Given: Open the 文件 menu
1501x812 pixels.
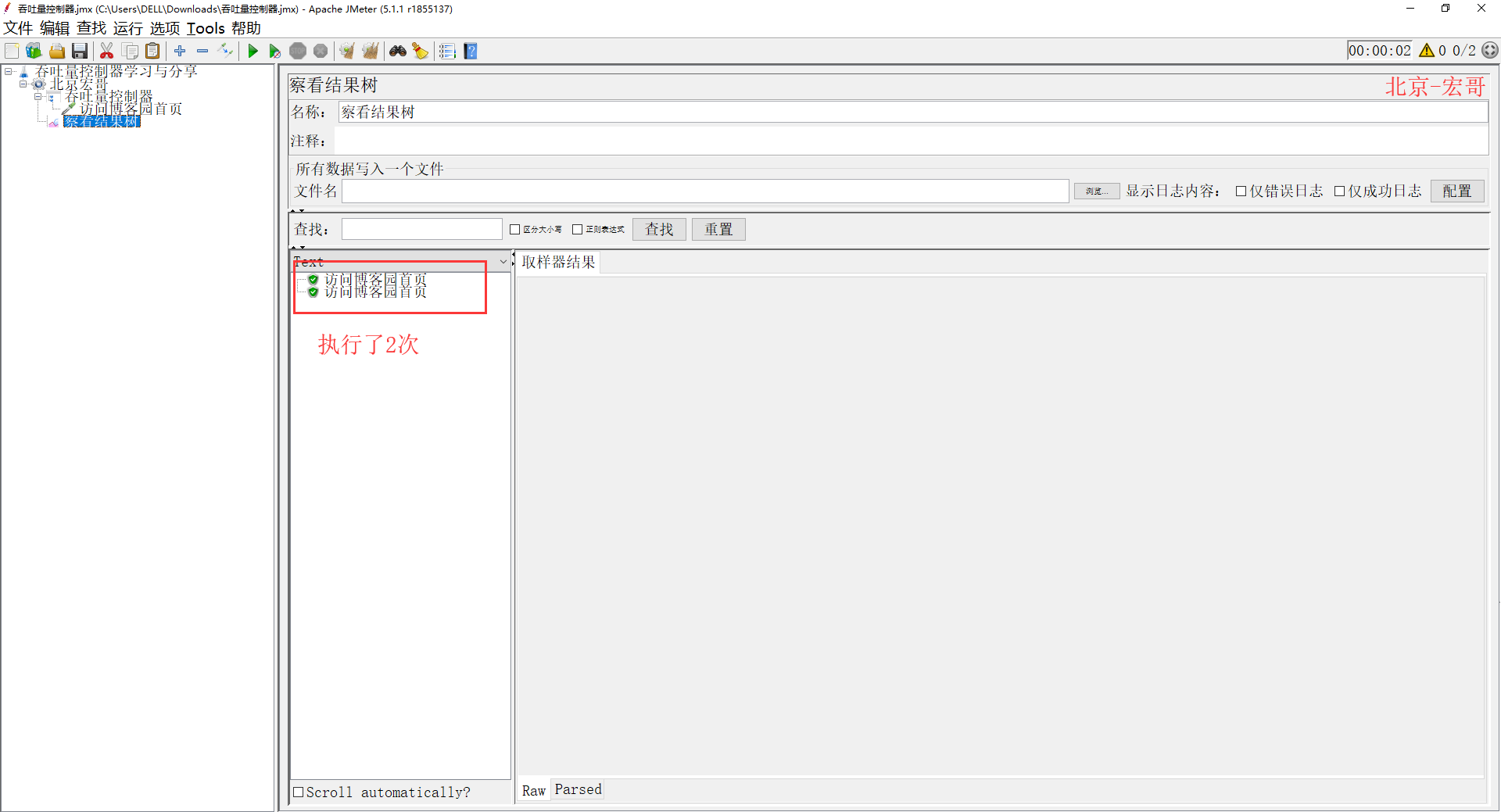Looking at the screenshot, I should pyautogui.click(x=17, y=28).
